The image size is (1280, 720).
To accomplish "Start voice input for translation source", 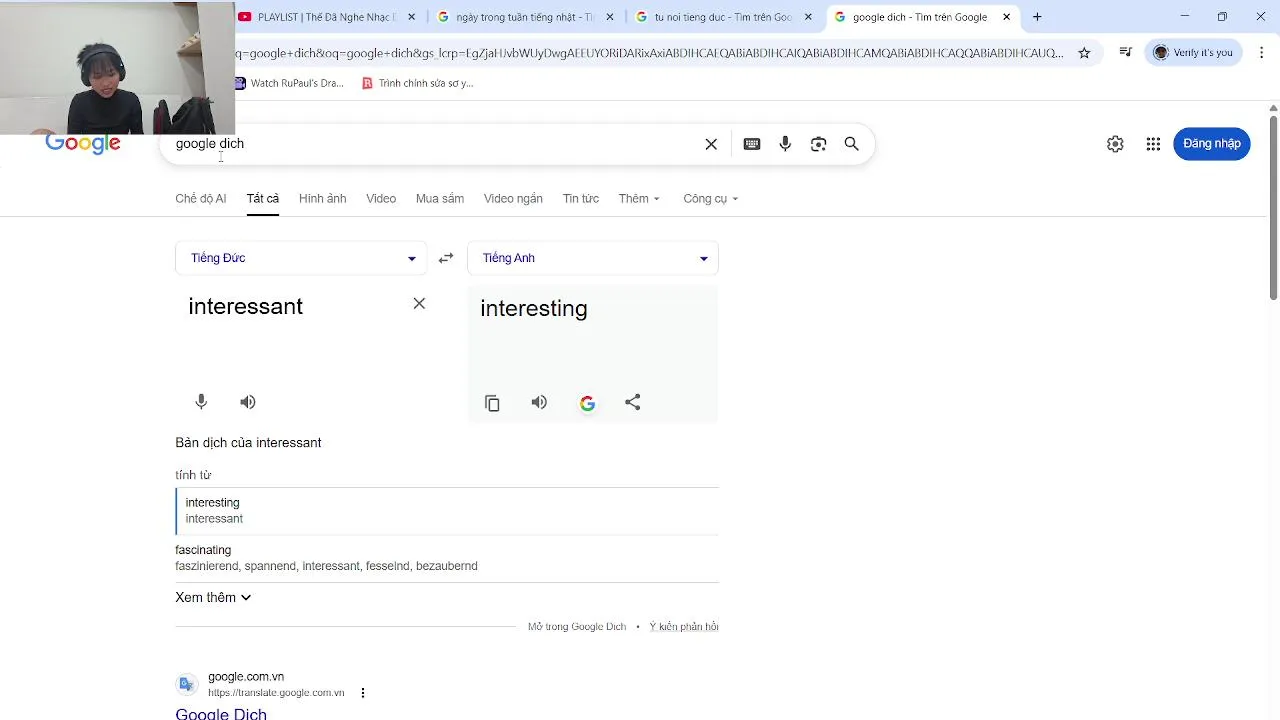I will (x=201, y=402).
